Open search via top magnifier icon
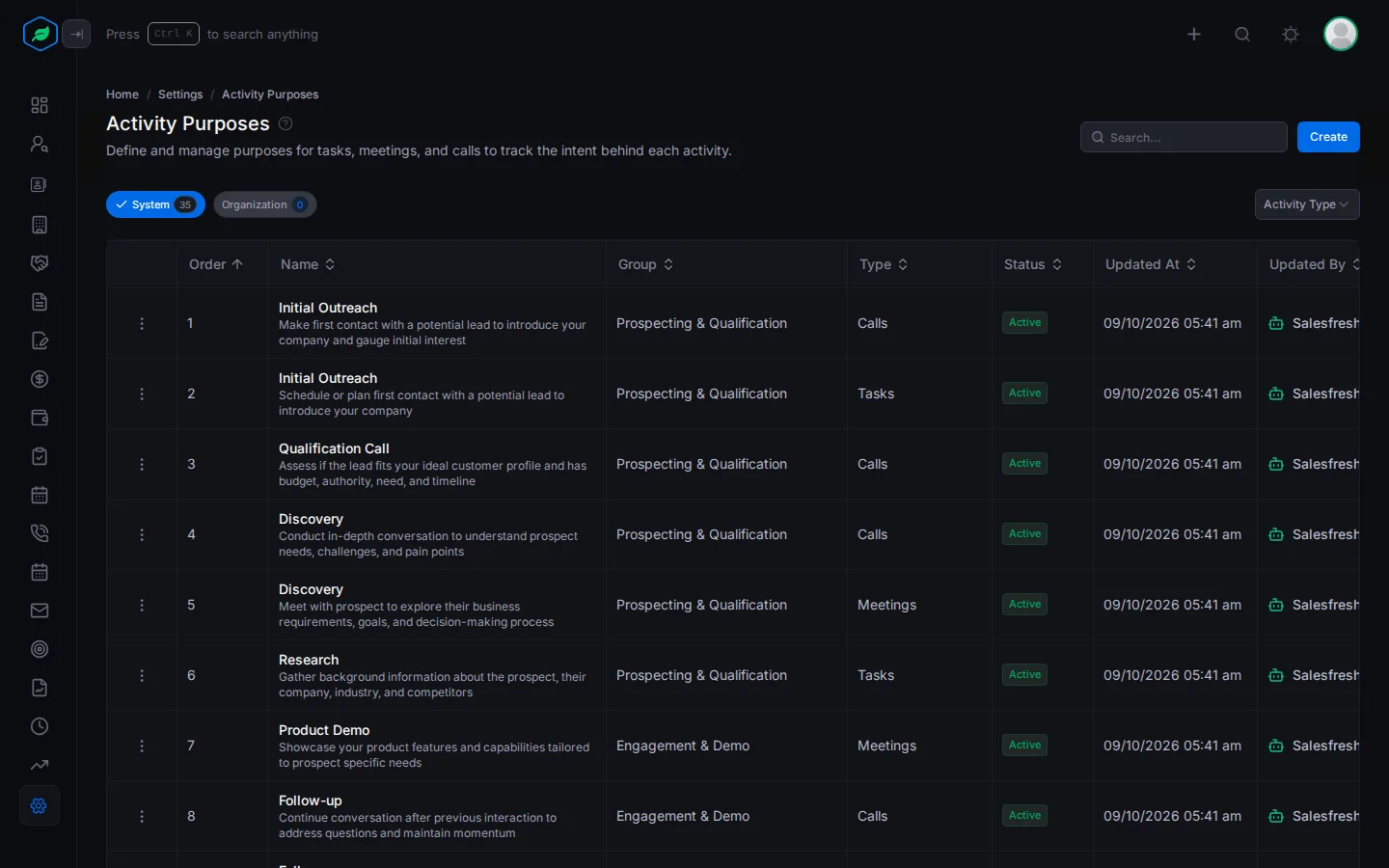Image resolution: width=1389 pixels, height=868 pixels. click(x=1242, y=34)
